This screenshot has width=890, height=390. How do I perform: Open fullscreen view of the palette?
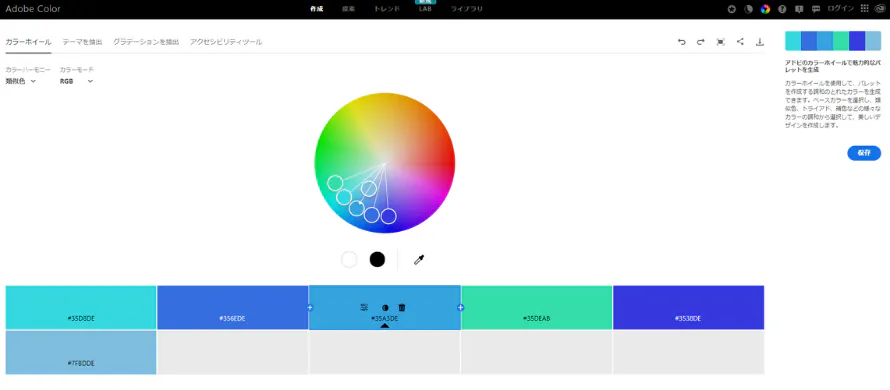tap(720, 42)
